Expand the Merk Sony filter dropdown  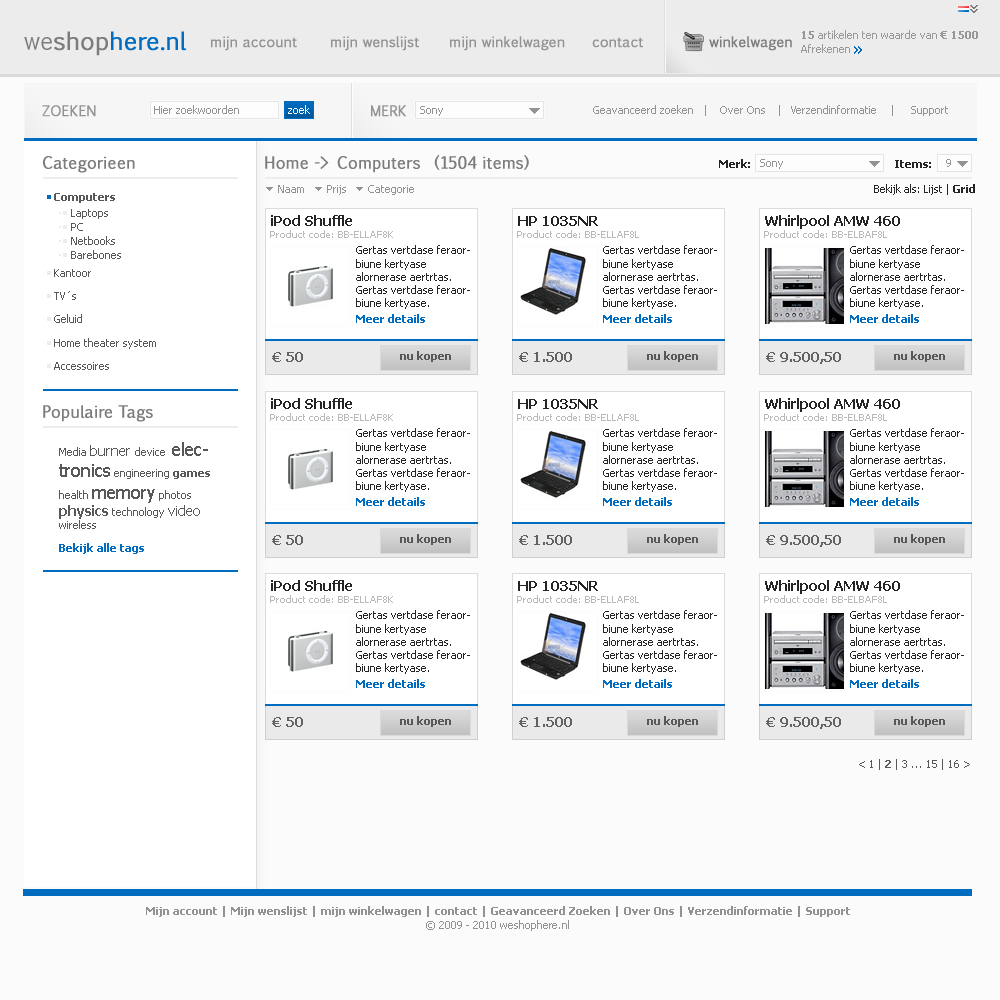[819, 163]
